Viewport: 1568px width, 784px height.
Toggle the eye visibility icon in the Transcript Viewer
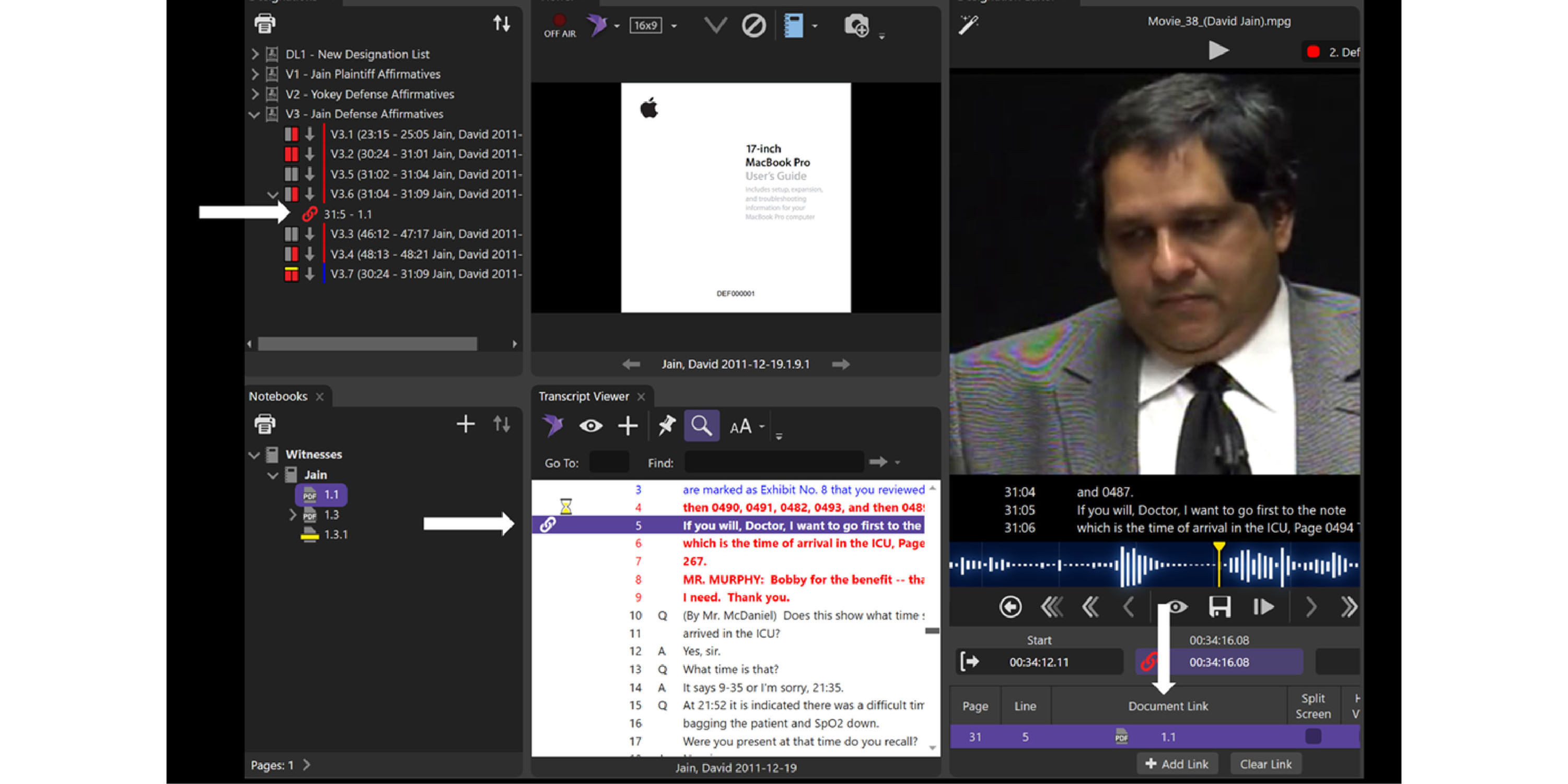(x=590, y=426)
